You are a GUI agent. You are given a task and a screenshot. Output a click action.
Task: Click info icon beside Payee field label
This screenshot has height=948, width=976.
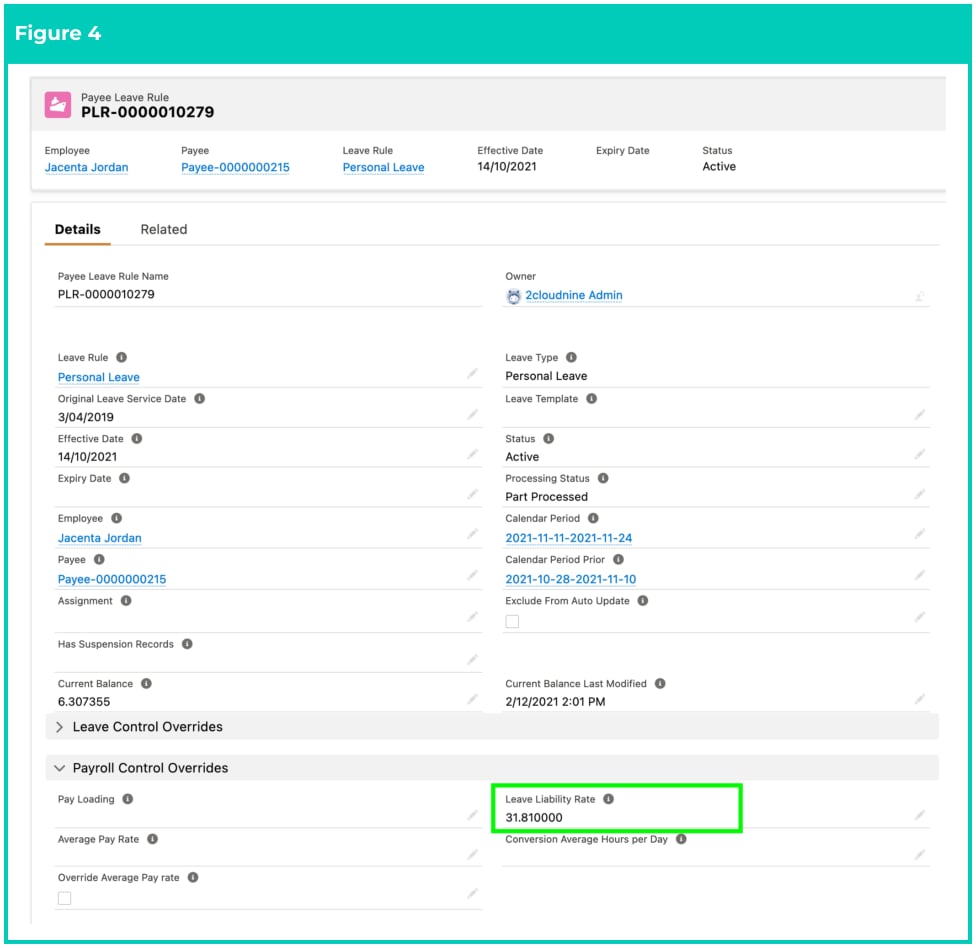[99, 559]
